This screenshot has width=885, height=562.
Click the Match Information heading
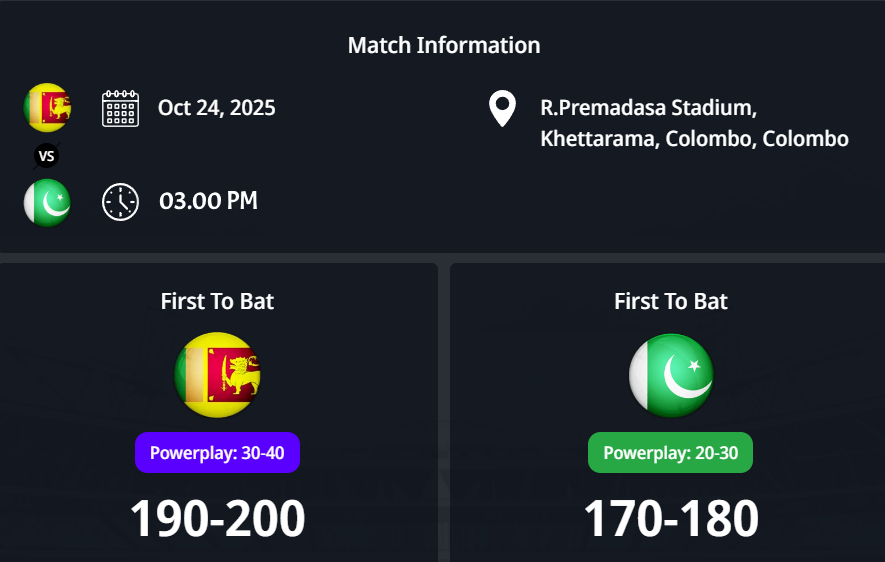(x=444, y=45)
